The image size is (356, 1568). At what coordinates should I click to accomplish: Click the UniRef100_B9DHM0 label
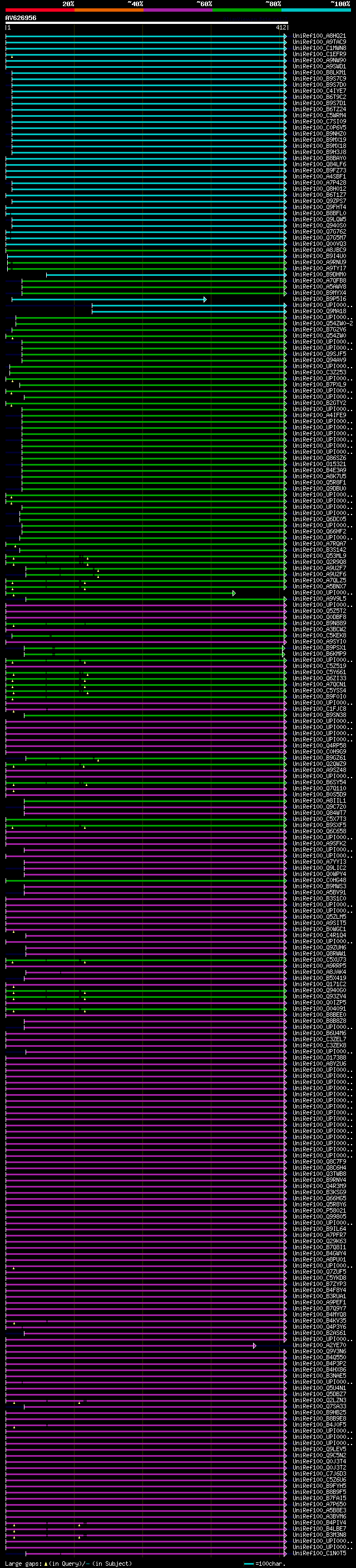tap(319, 275)
